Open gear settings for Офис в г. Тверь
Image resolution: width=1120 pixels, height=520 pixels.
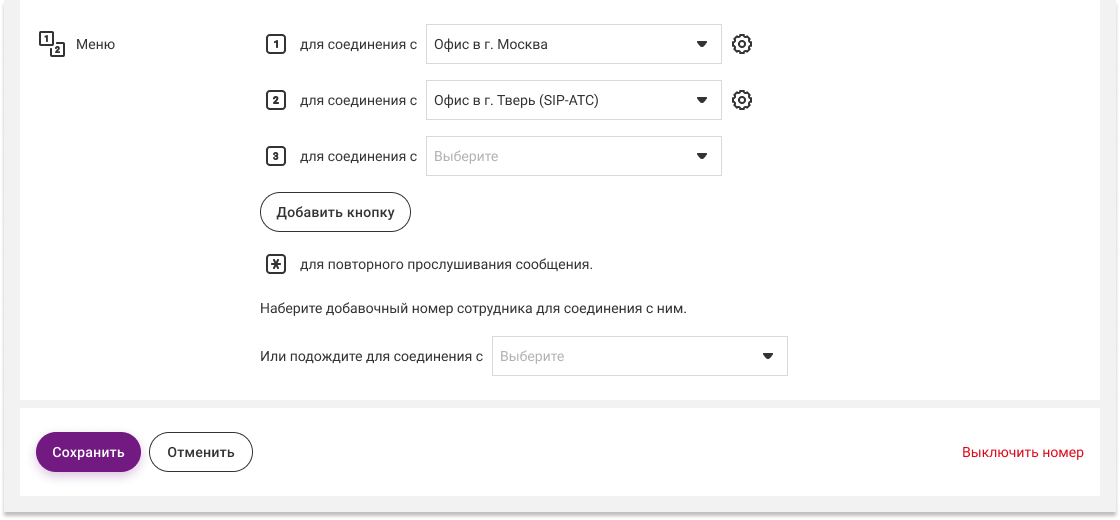coord(741,100)
